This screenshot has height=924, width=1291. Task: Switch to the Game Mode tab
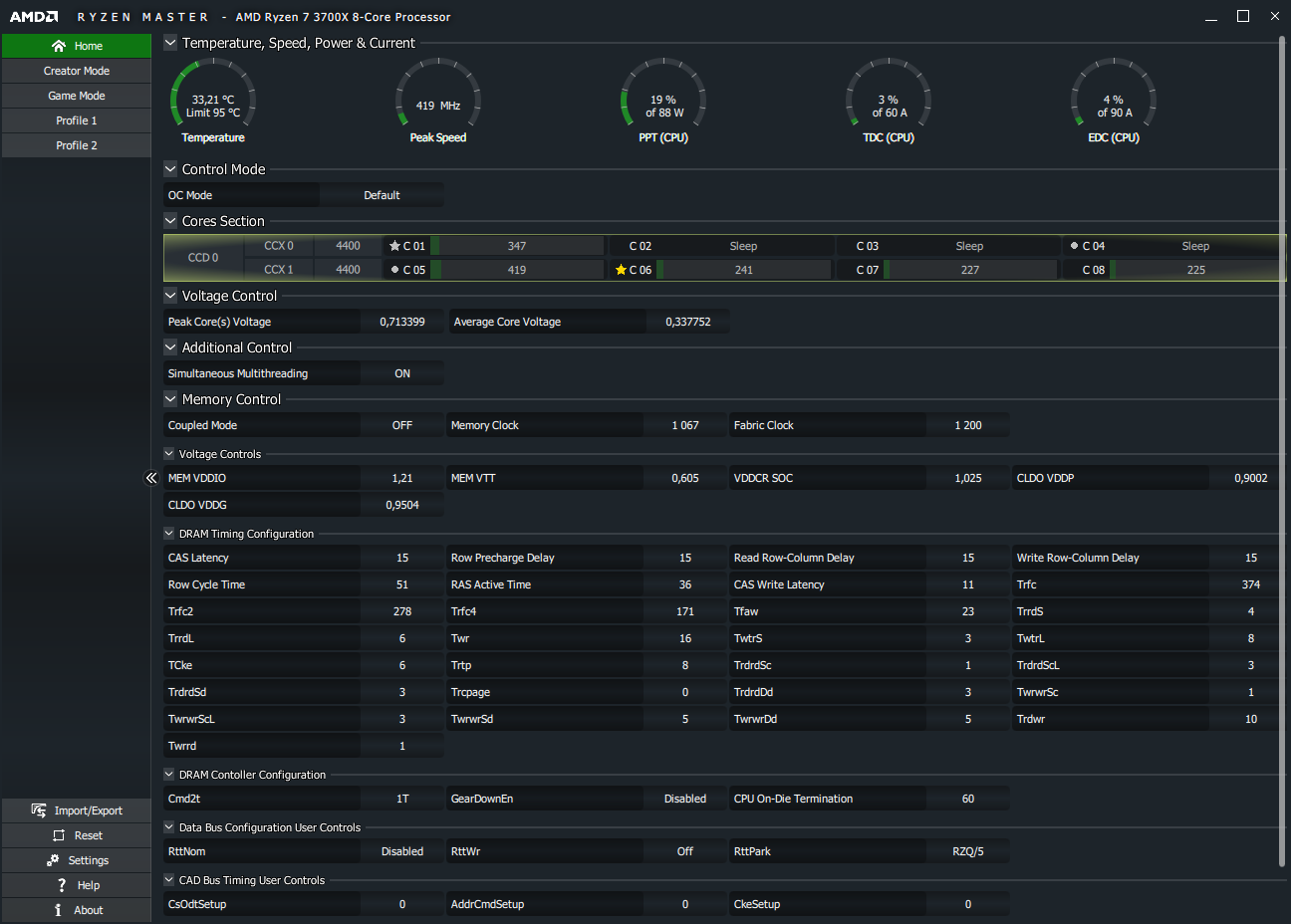coord(77,96)
